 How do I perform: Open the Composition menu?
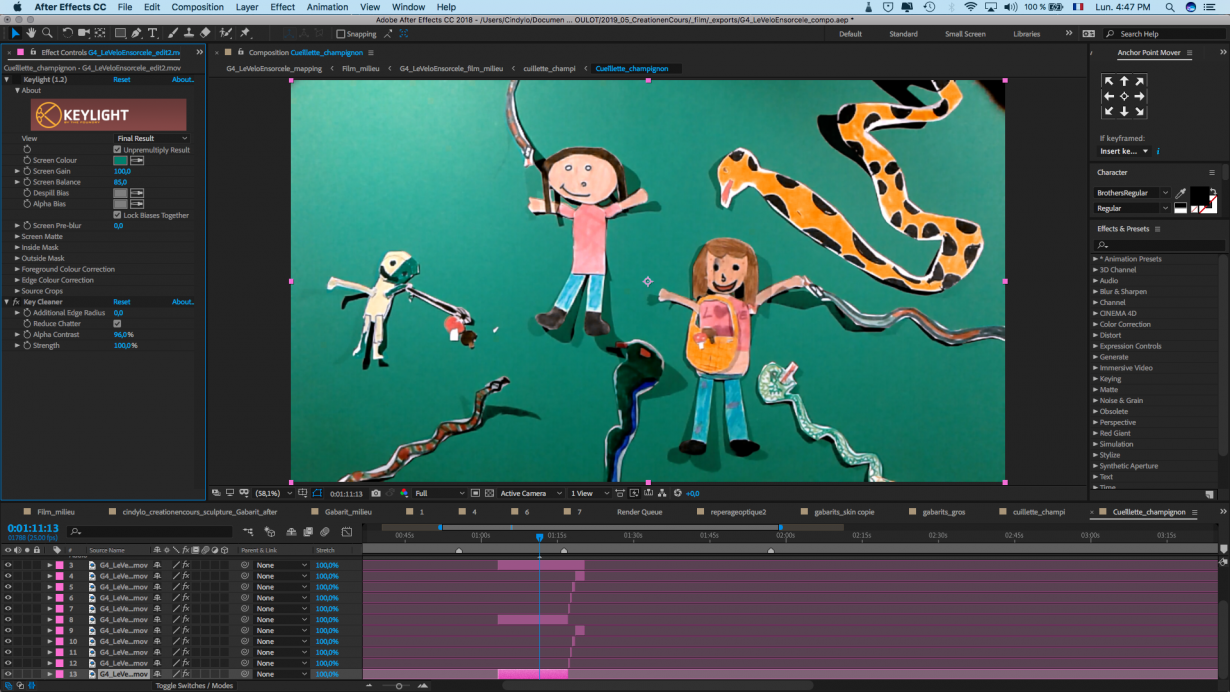click(198, 7)
